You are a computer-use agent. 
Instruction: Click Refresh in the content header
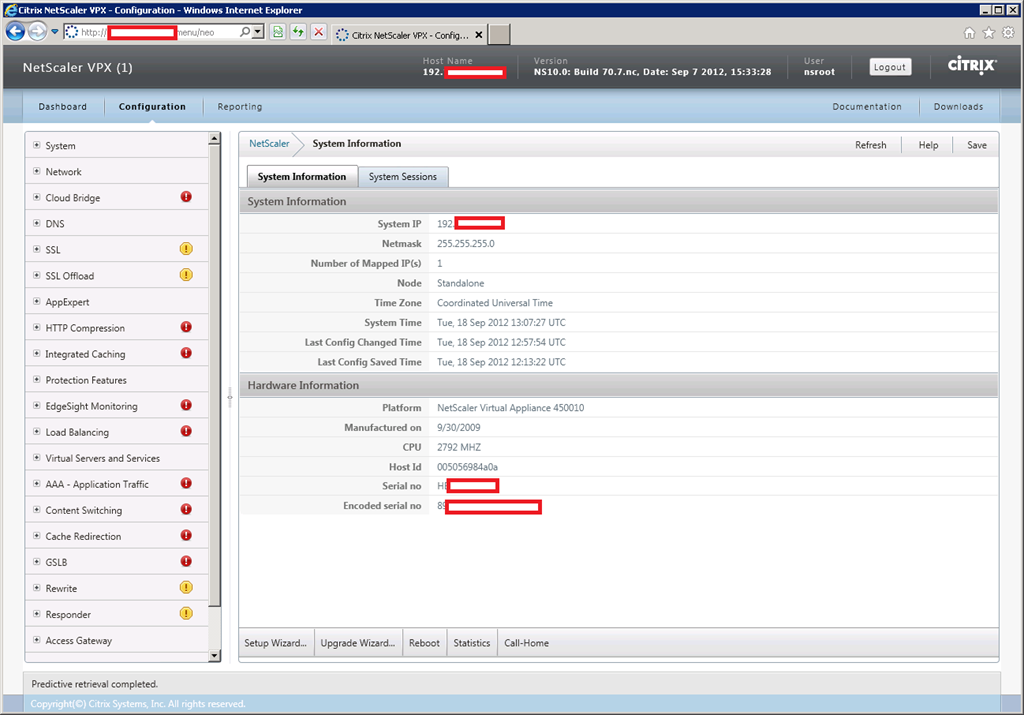click(871, 145)
